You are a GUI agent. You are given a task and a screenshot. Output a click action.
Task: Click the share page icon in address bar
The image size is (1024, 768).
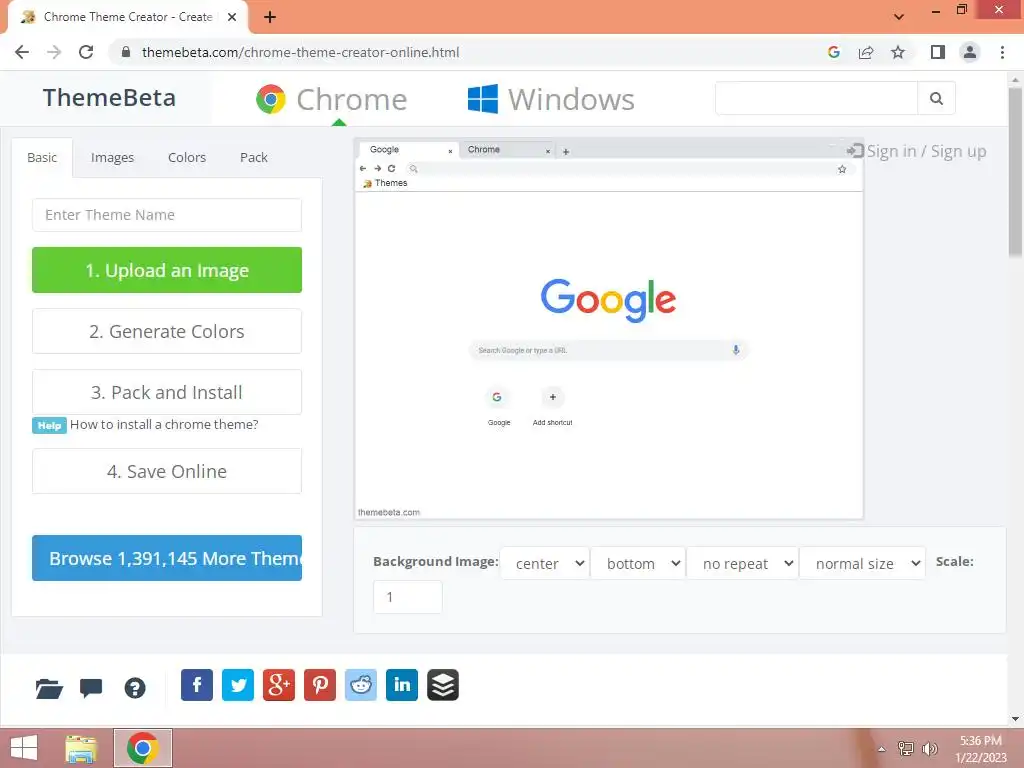coord(866,52)
